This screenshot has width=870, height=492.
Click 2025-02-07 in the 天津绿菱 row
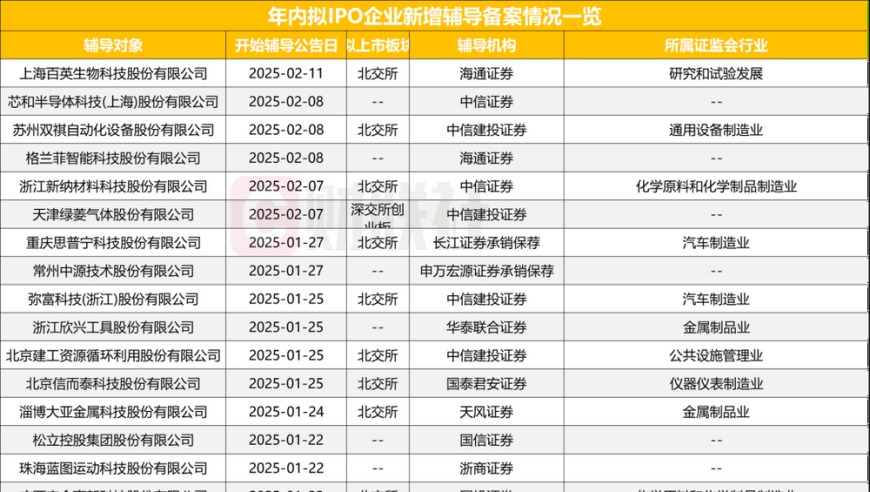click(286, 215)
